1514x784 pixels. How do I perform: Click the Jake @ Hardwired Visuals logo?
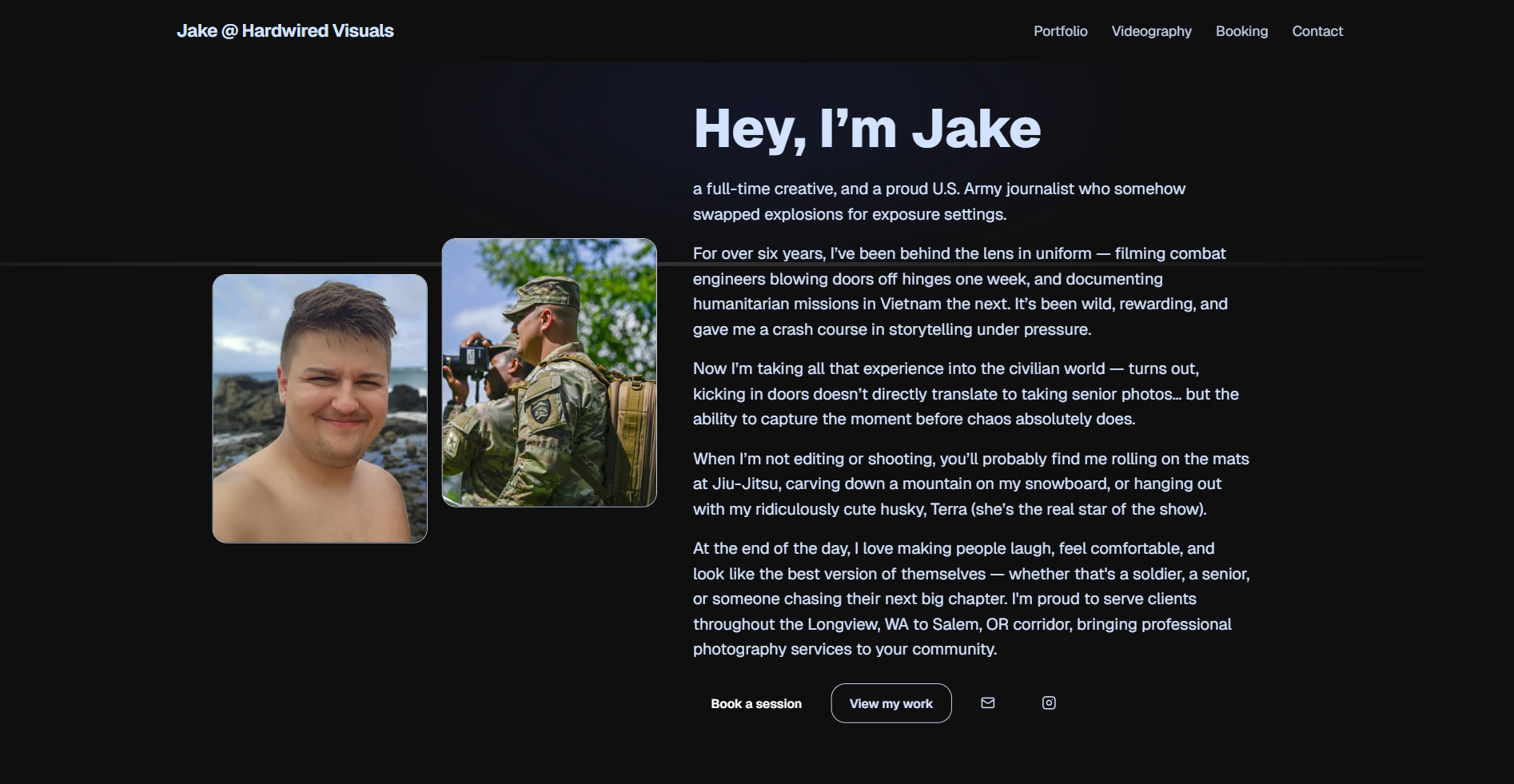pyautogui.click(x=285, y=30)
